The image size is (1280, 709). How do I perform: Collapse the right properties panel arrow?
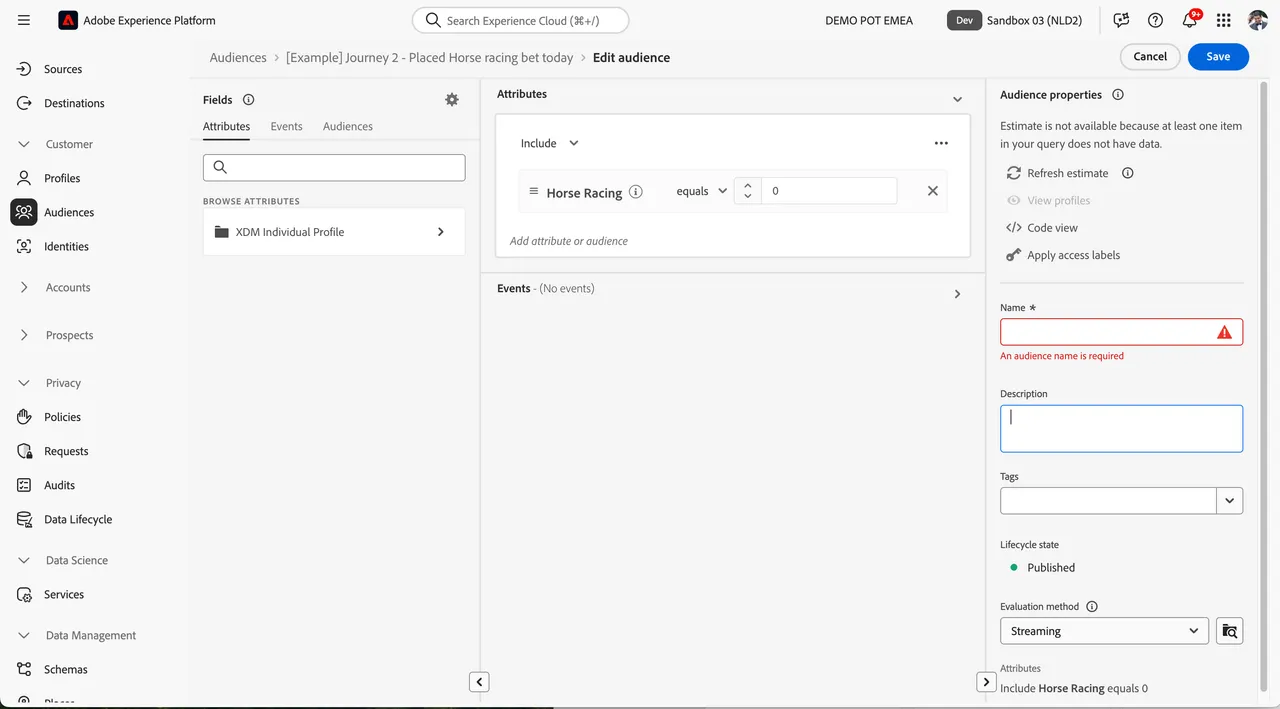[985, 682]
